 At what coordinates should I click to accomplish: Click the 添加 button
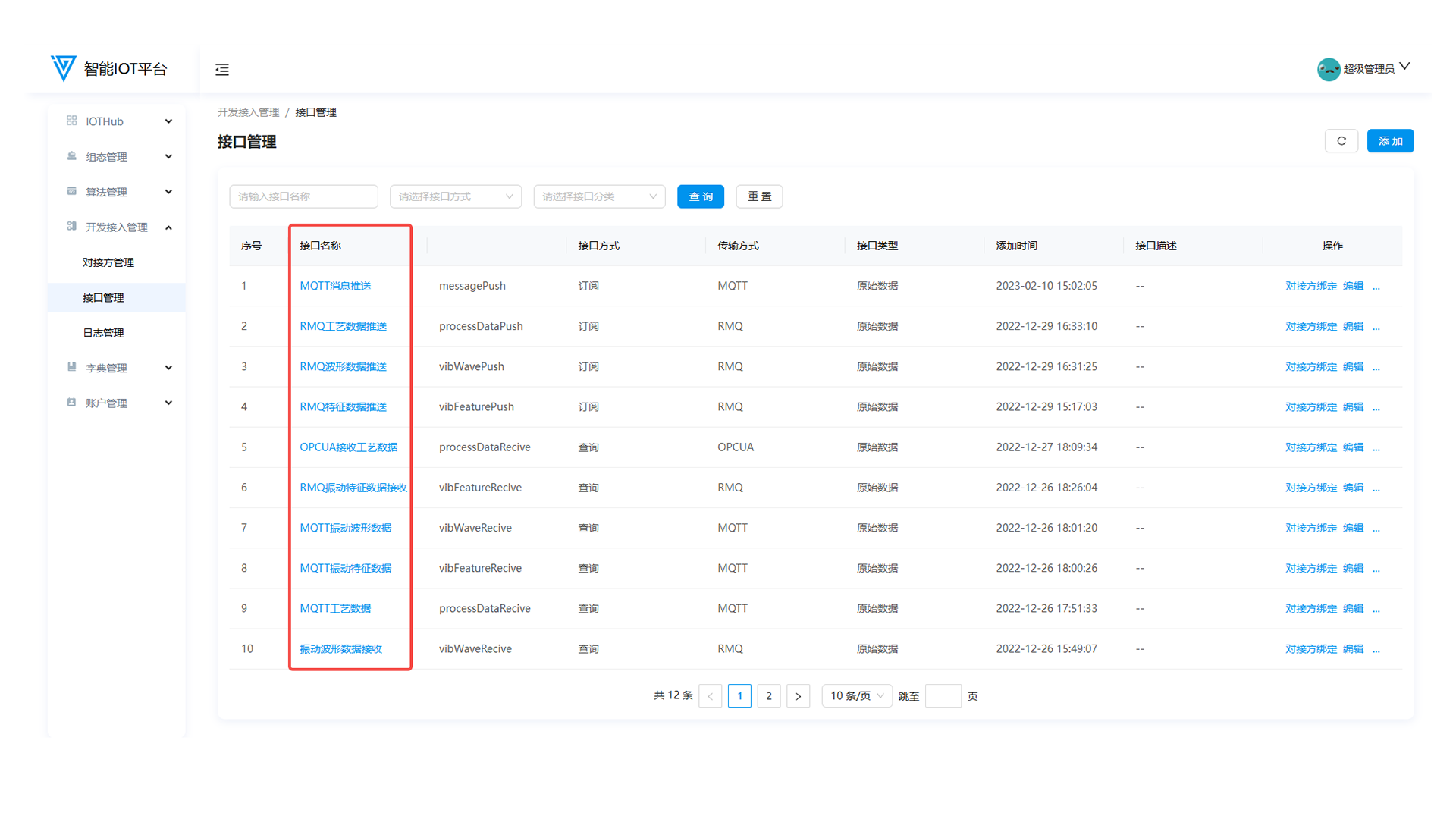[1390, 141]
